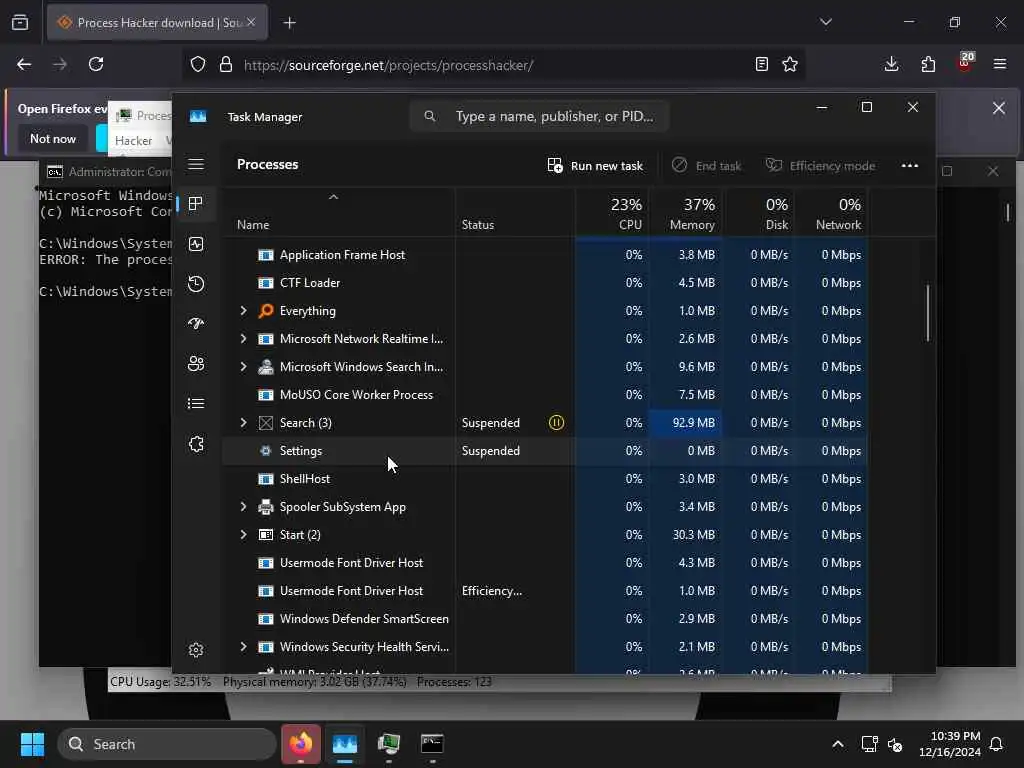Switch to Firefox from taskbar

301,744
